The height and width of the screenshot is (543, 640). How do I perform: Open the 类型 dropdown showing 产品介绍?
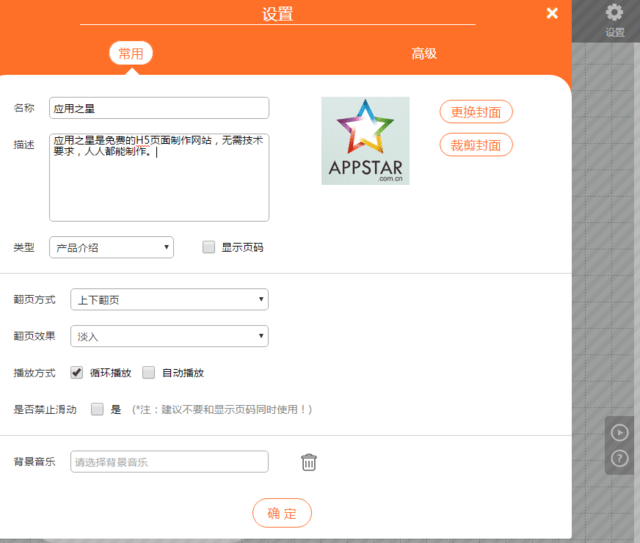[111, 247]
